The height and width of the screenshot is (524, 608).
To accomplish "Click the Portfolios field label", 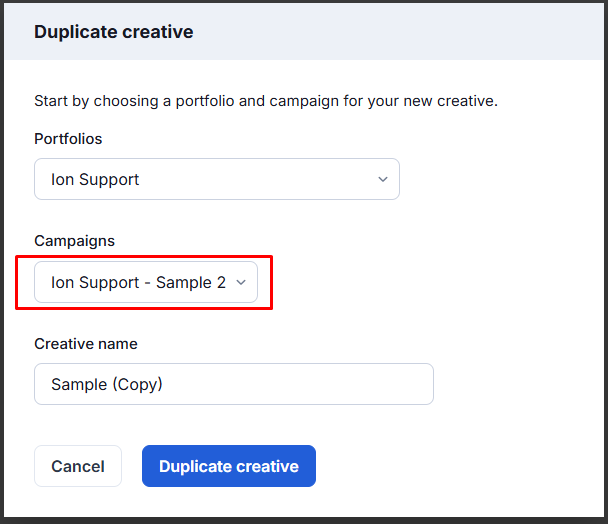I will click(x=68, y=139).
